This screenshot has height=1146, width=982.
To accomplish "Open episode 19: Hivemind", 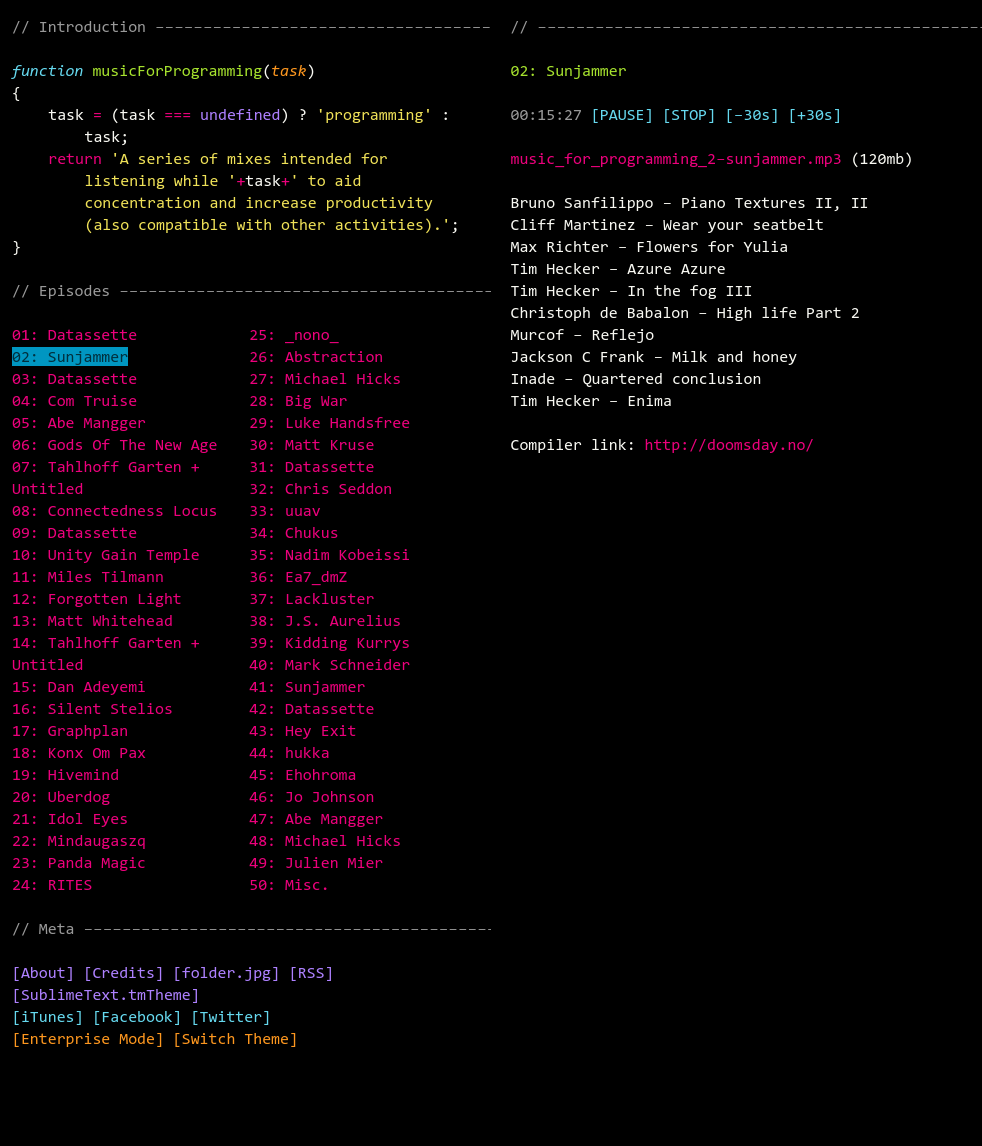I will click(66, 775).
